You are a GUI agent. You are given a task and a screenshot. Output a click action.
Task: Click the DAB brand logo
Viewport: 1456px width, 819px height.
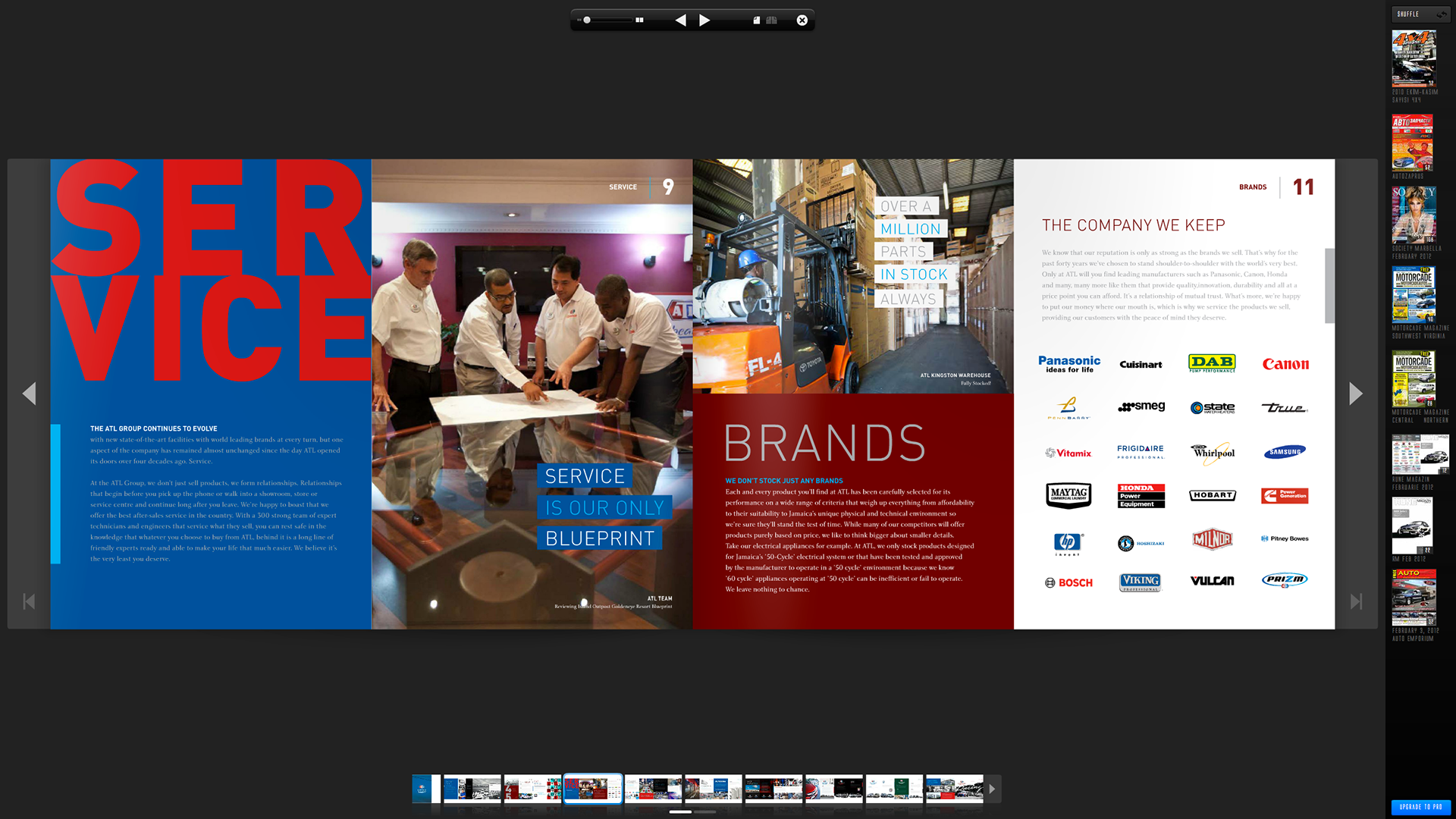tap(1212, 363)
